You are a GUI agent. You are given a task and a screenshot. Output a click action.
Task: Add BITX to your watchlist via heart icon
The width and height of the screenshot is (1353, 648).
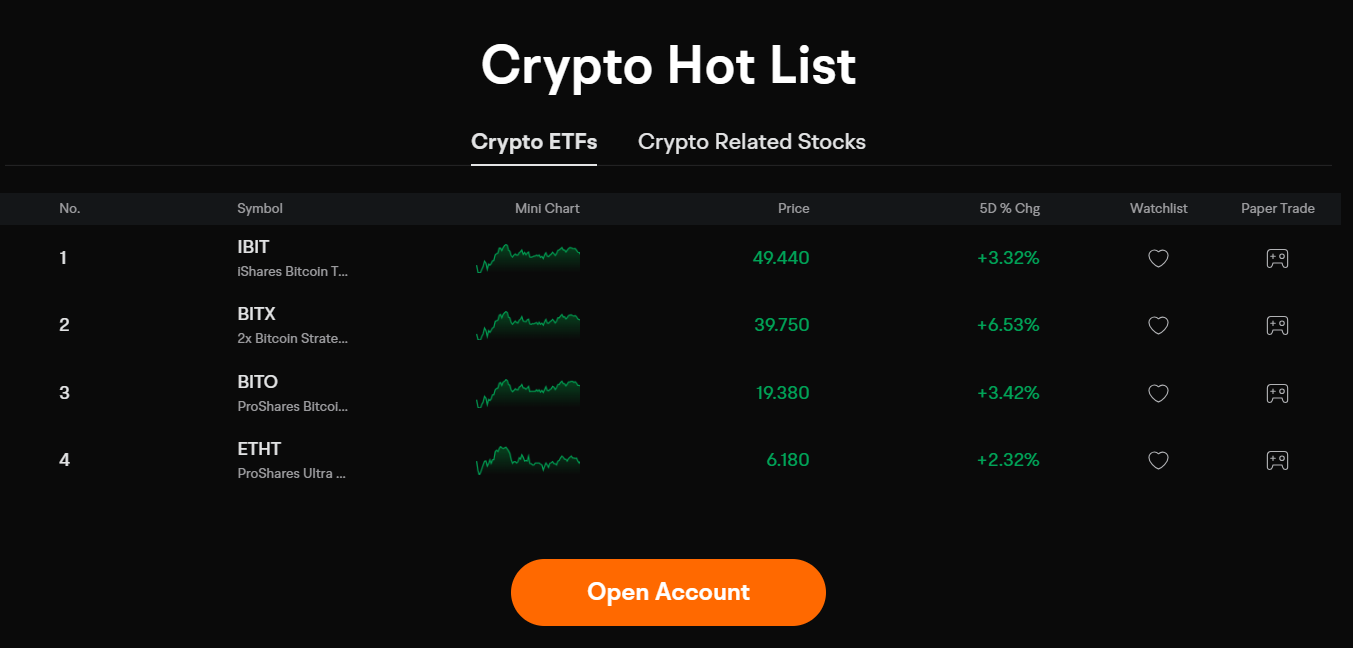point(1158,325)
